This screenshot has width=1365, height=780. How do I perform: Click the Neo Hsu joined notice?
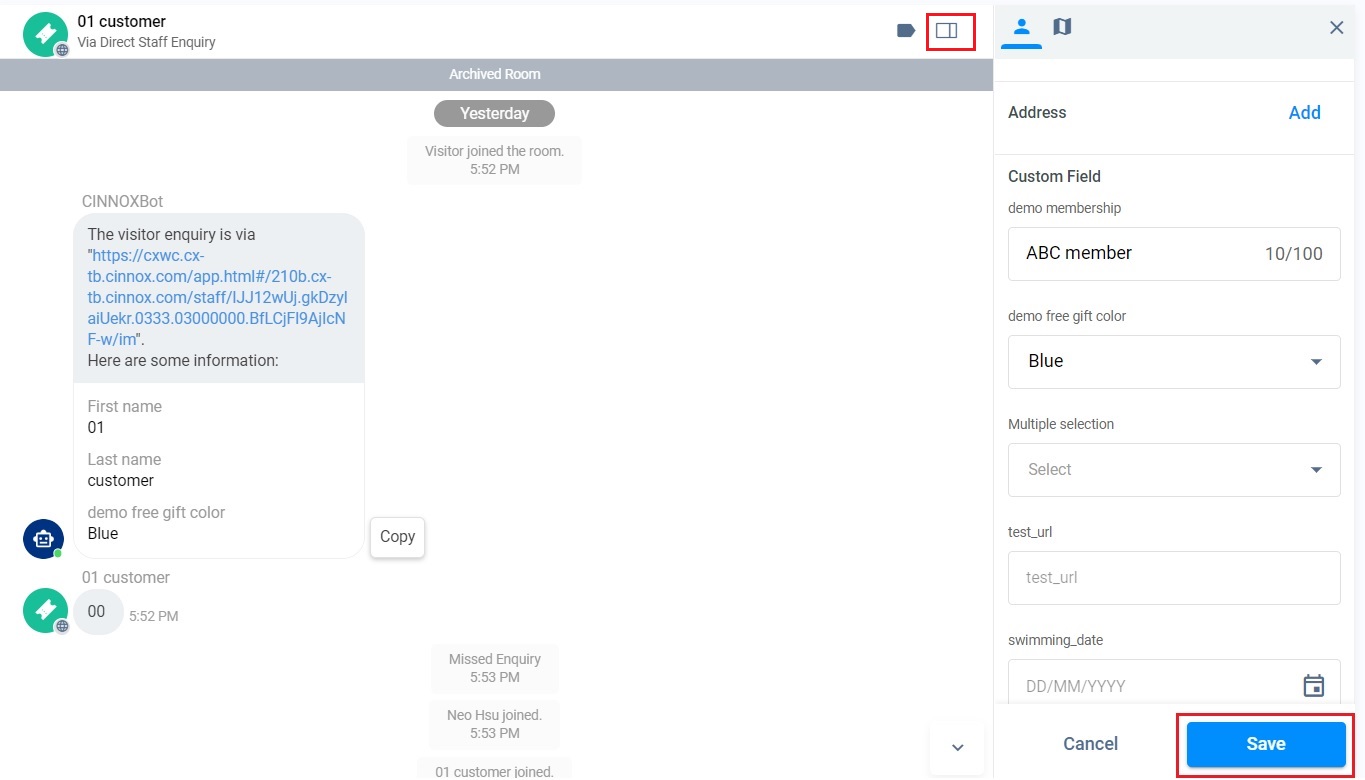point(494,724)
